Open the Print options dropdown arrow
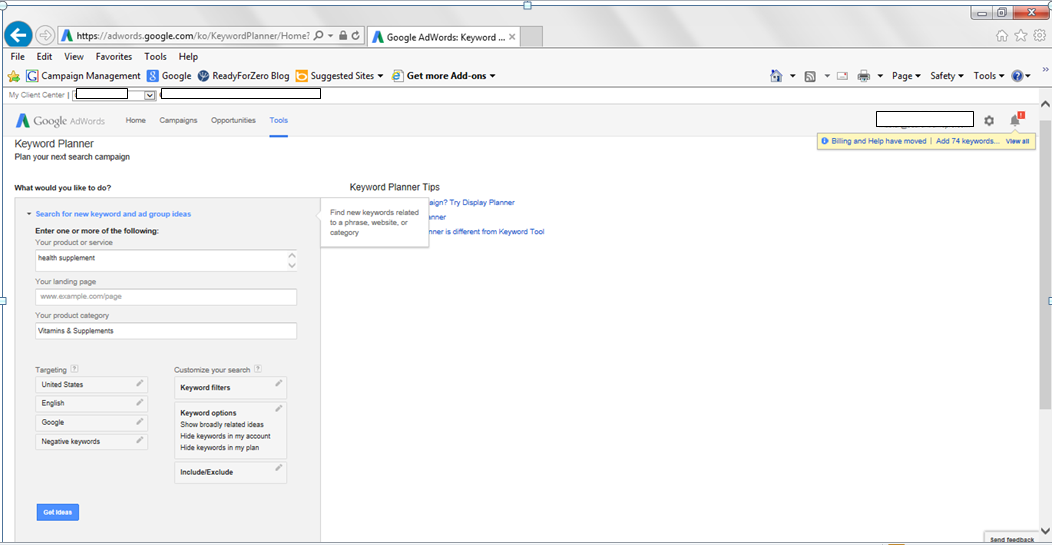 [880, 77]
